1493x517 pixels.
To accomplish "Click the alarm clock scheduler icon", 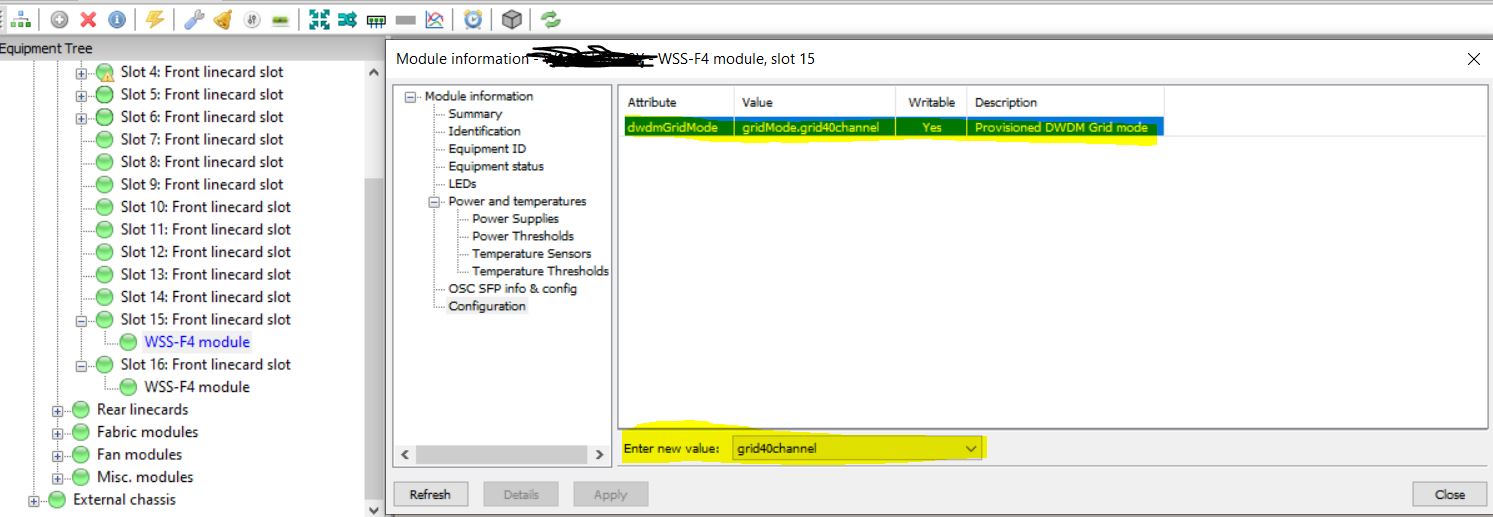I will pos(473,19).
